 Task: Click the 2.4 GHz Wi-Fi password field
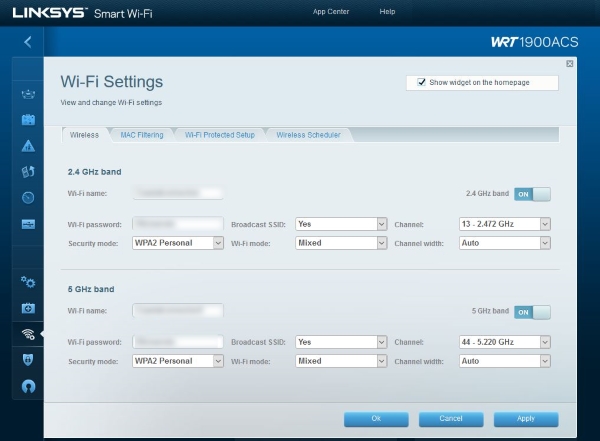178,224
